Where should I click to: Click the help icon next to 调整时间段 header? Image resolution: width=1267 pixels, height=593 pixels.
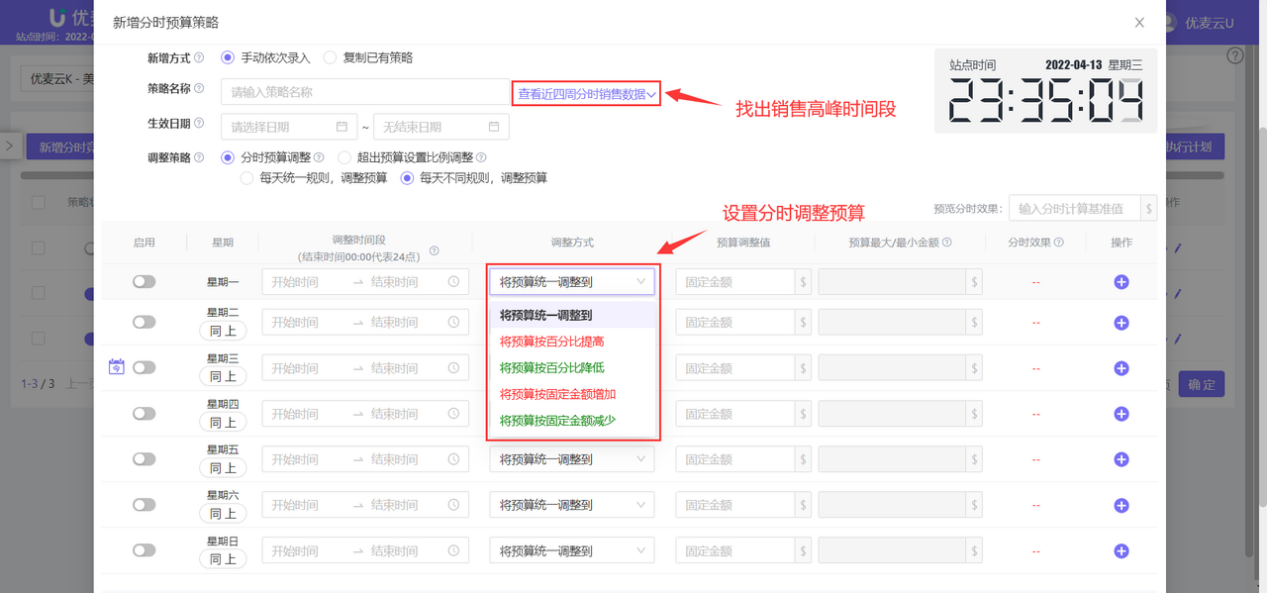(434, 252)
